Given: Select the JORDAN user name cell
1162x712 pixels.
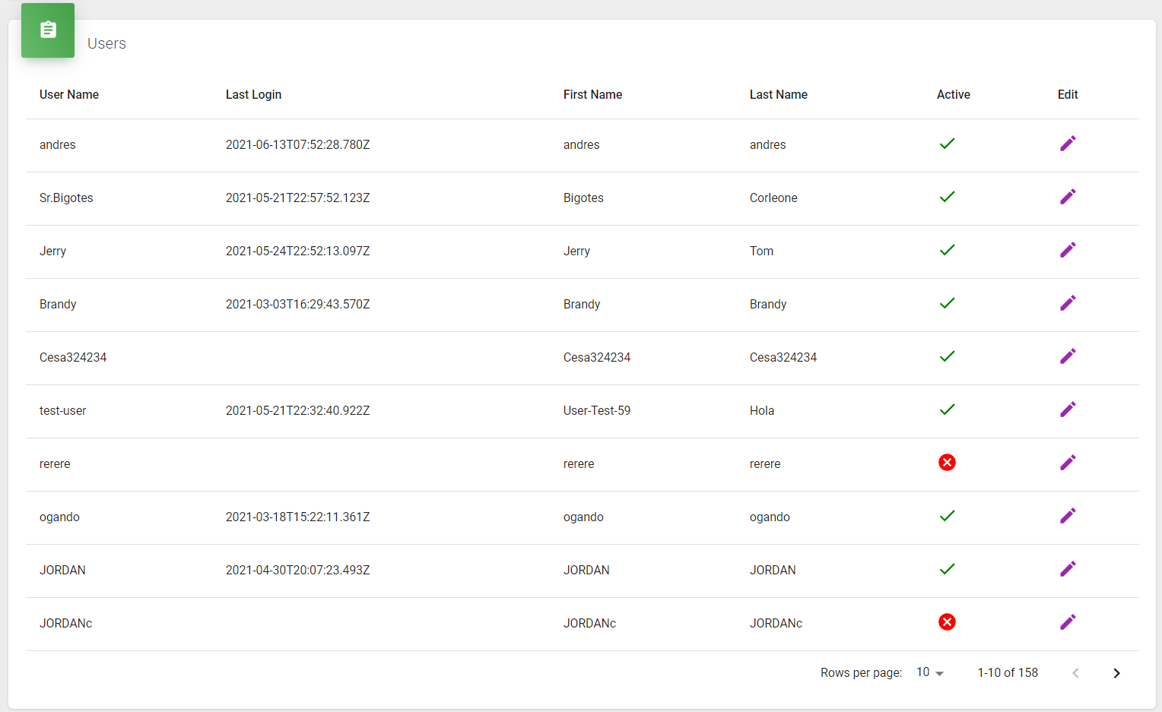Looking at the screenshot, I should click(62, 570).
